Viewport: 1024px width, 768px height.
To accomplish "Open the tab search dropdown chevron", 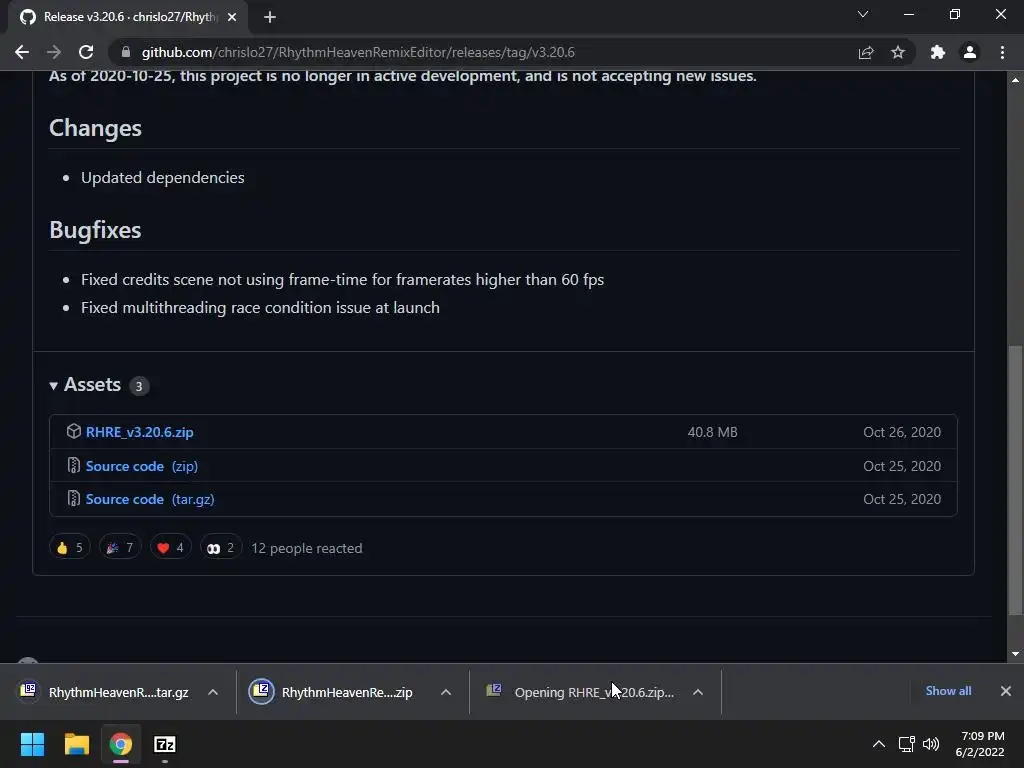I will [863, 14].
